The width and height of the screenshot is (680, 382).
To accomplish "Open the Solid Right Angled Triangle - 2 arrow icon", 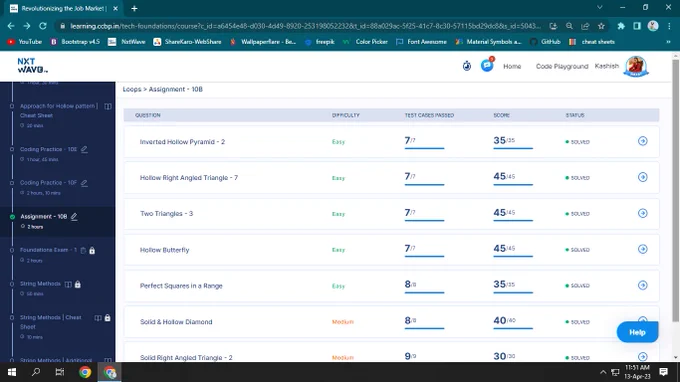I will coord(643,356).
